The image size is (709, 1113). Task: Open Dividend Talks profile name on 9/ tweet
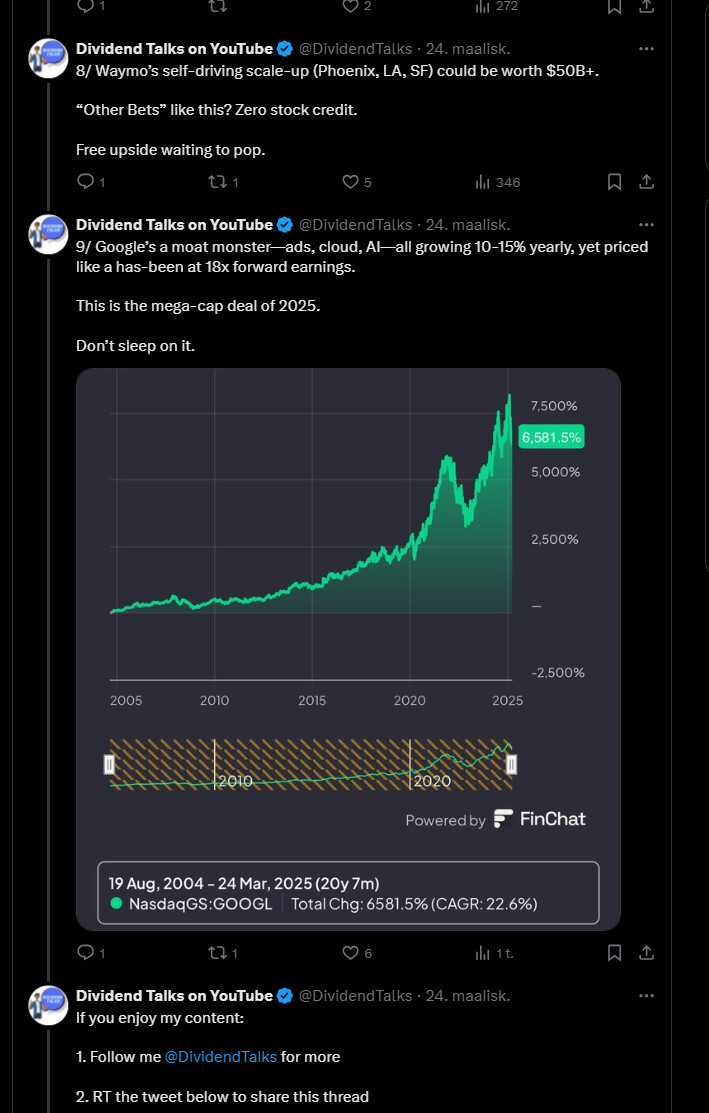click(x=175, y=225)
